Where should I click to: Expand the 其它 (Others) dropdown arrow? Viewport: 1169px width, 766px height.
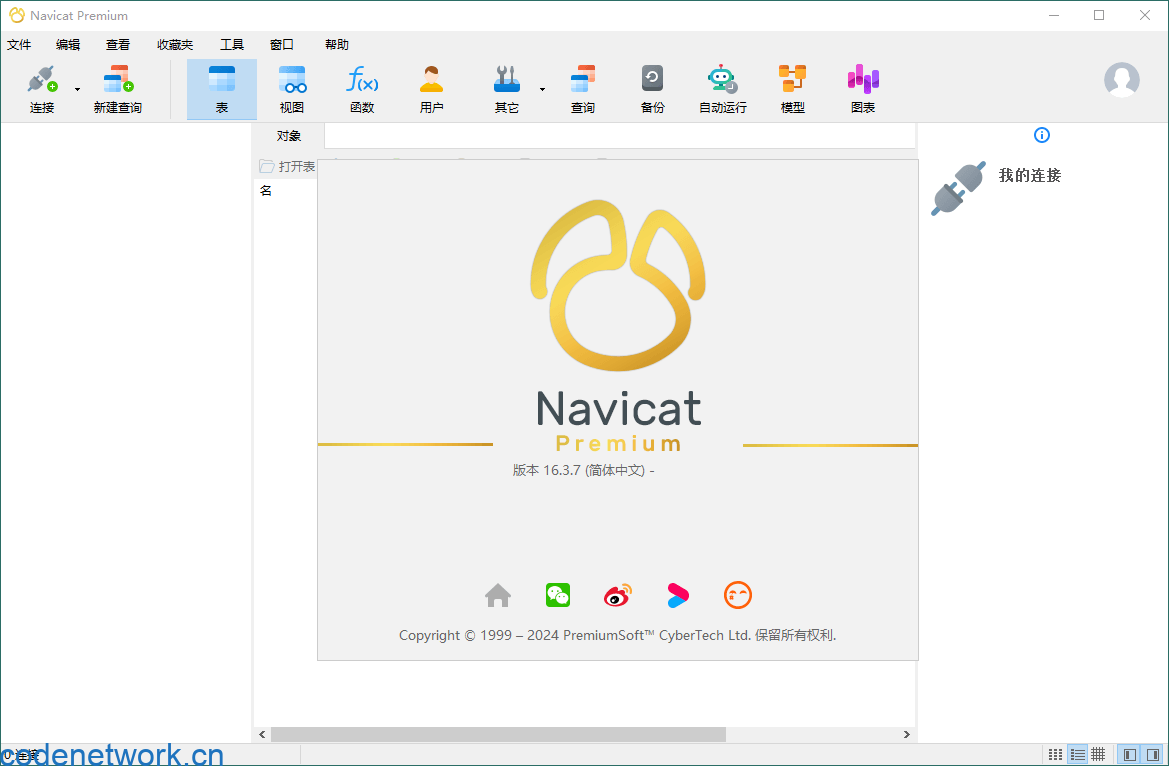pyautogui.click(x=542, y=90)
